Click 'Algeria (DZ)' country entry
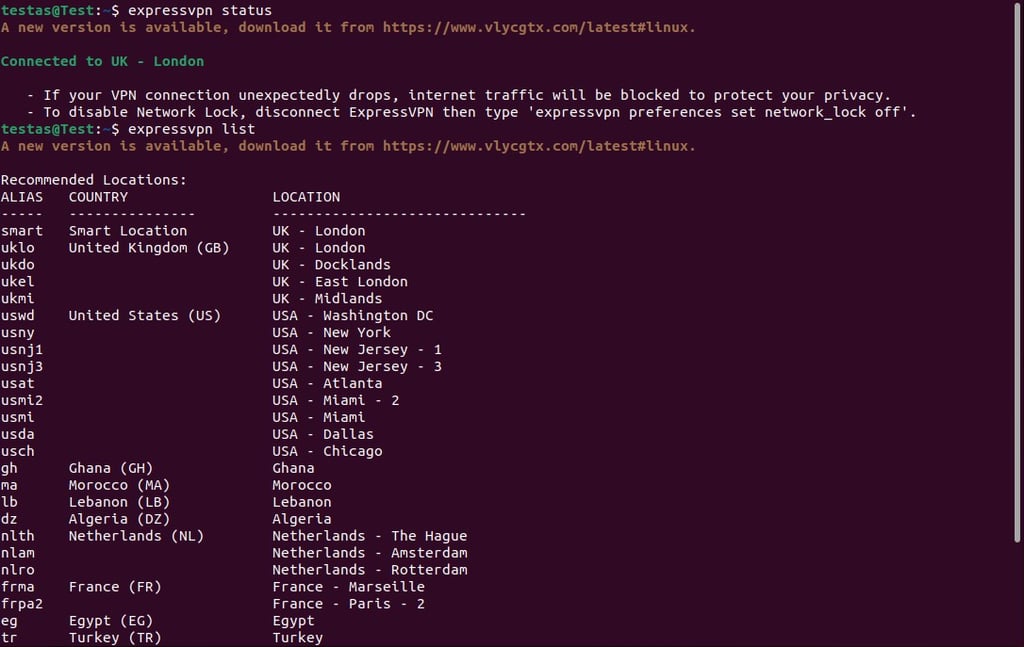Viewport: 1024px width, 647px height. pos(120,520)
